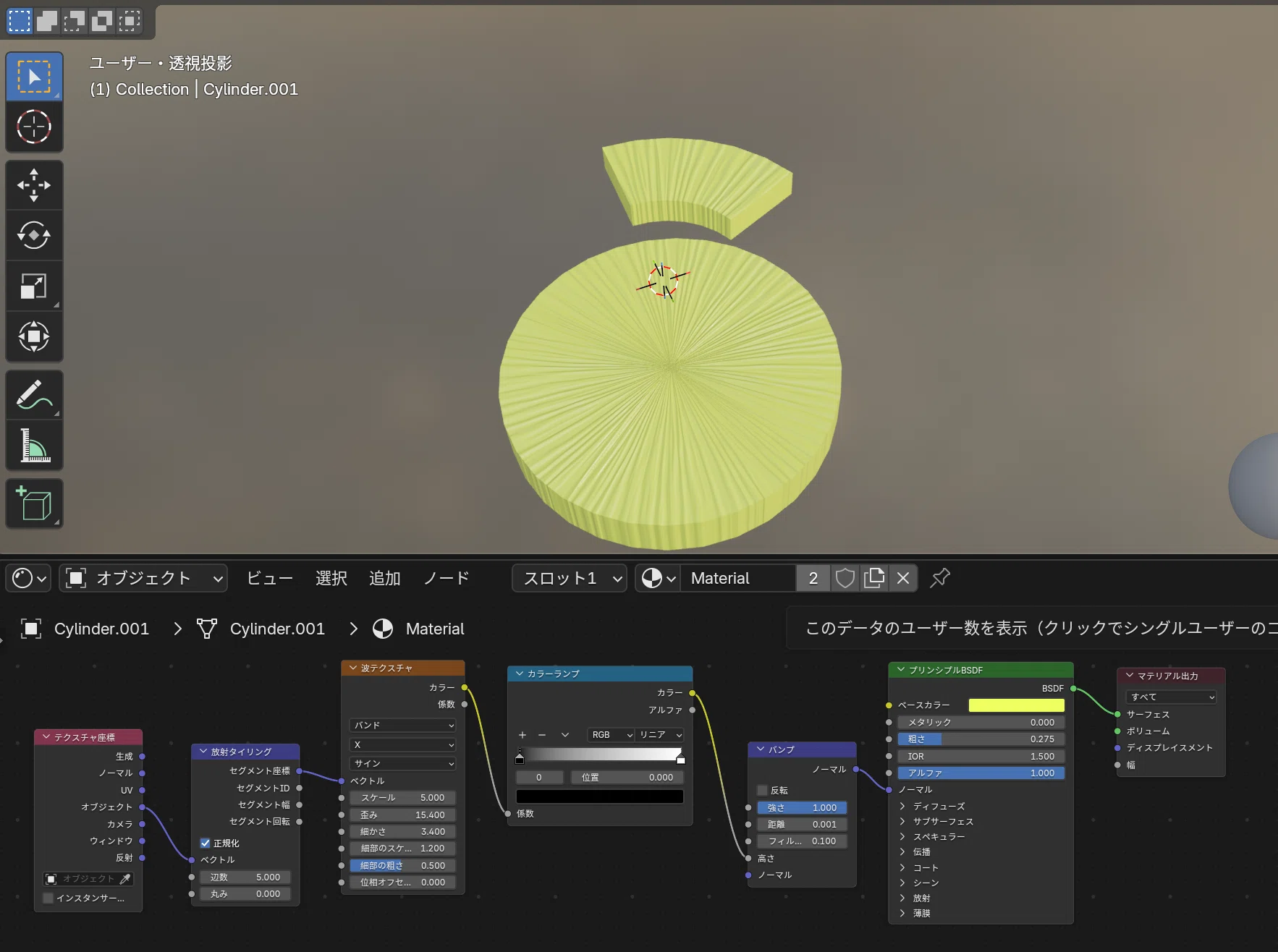
Task: Open the オブジェクト shader type dropdown
Action: (143, 578)
